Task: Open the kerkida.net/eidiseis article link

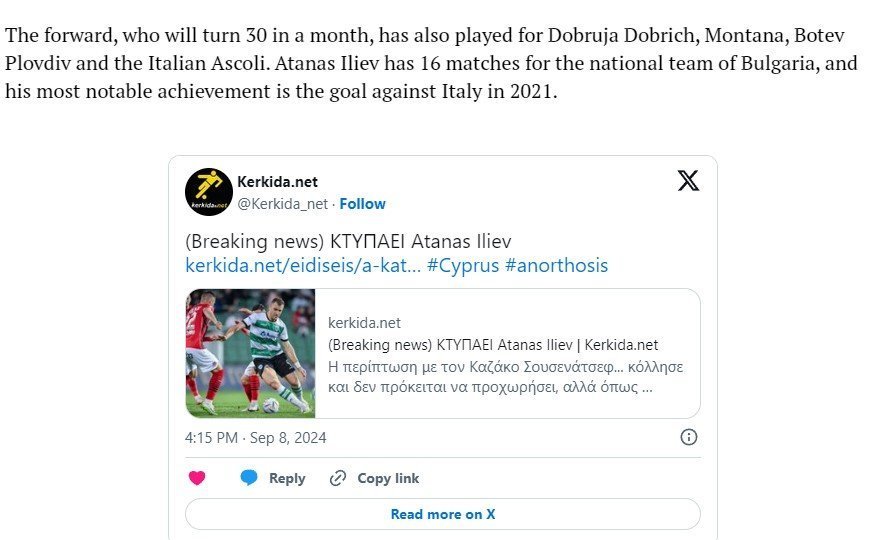Action: 303,266
